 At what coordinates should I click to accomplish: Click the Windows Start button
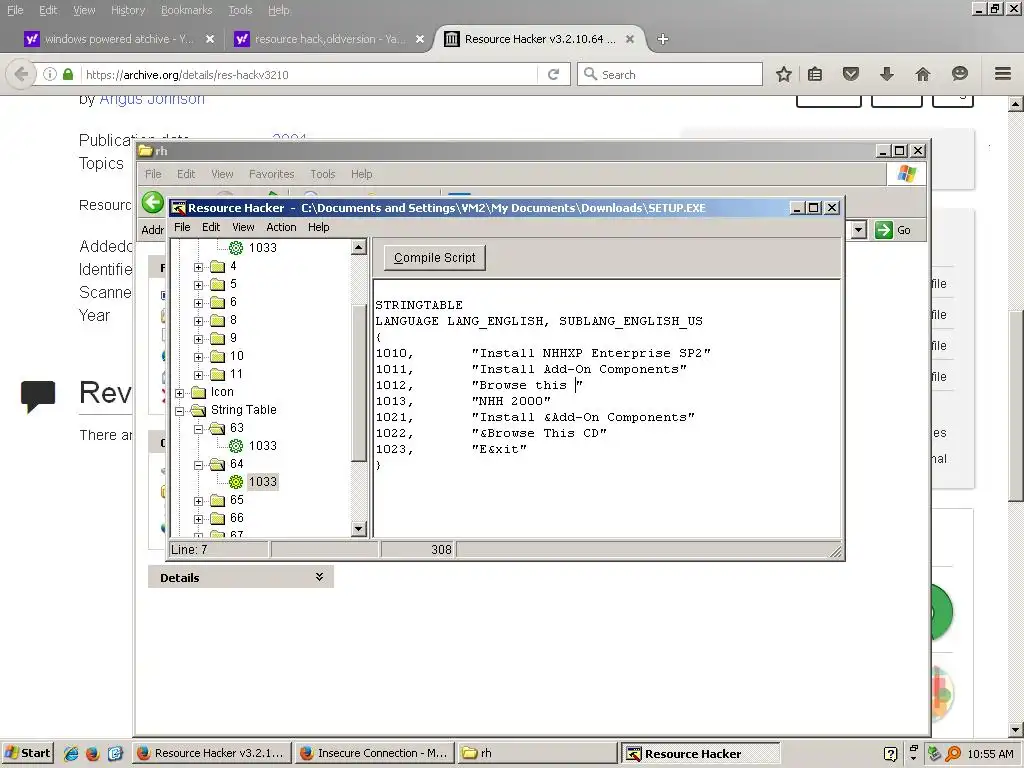[x=27, y=754]
